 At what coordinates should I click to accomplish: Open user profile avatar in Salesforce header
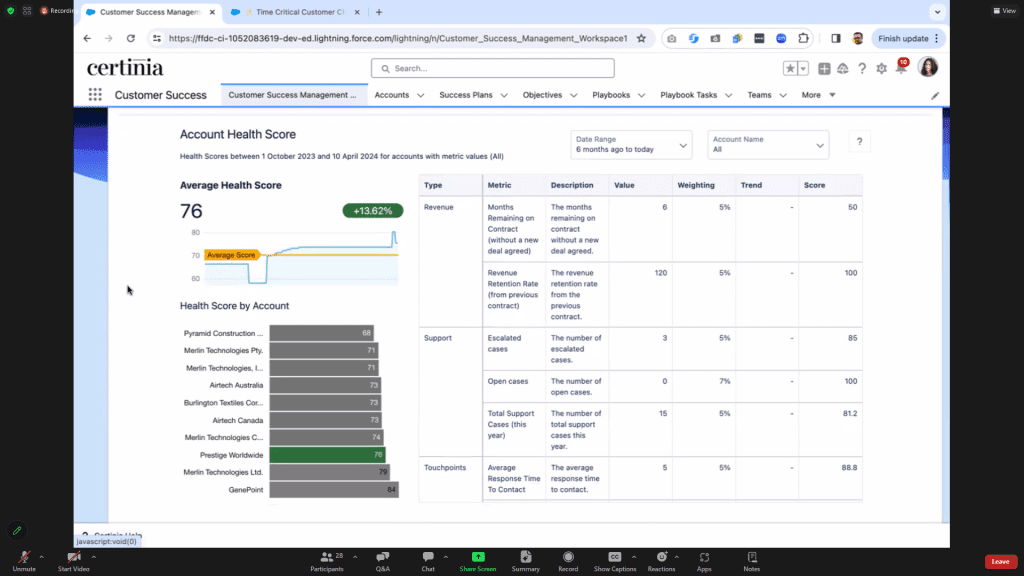(927, 67)
